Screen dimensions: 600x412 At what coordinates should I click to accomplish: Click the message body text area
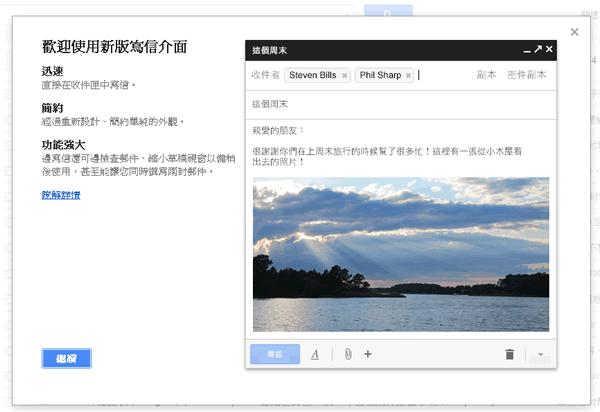pyautogui.click(x=400, y=150)
